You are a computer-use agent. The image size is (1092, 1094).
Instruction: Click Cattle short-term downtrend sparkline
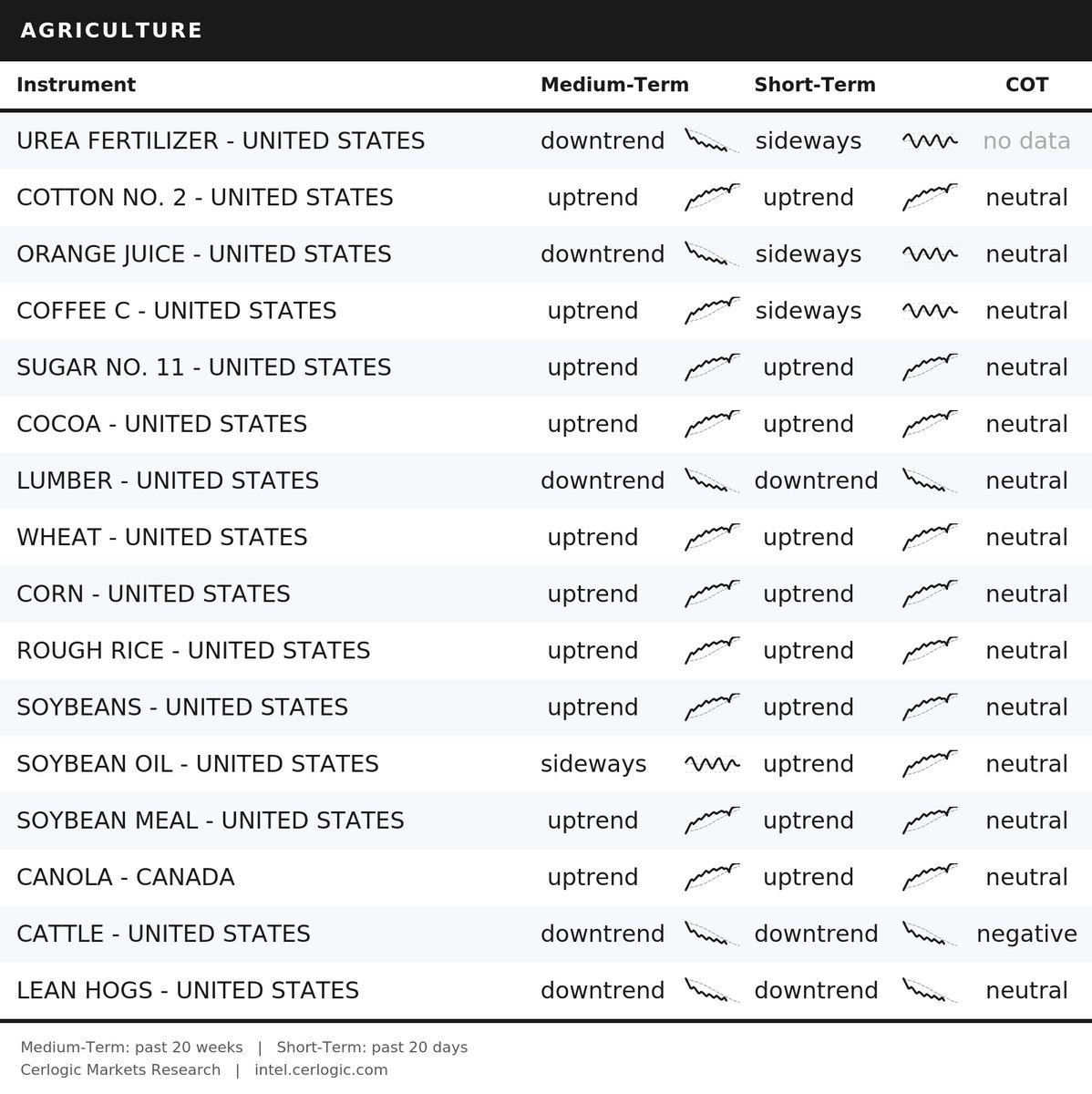pos(930,934)
